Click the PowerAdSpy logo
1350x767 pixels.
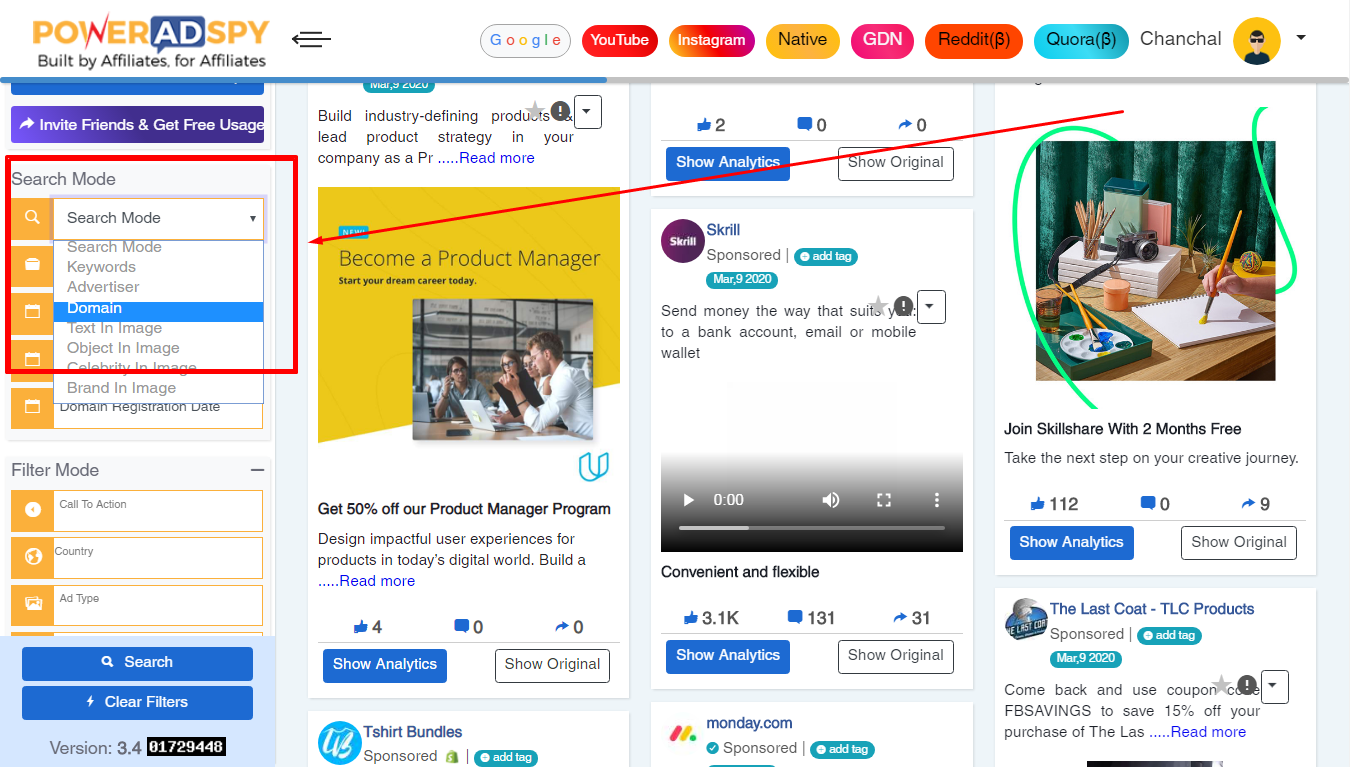(150, 41)
